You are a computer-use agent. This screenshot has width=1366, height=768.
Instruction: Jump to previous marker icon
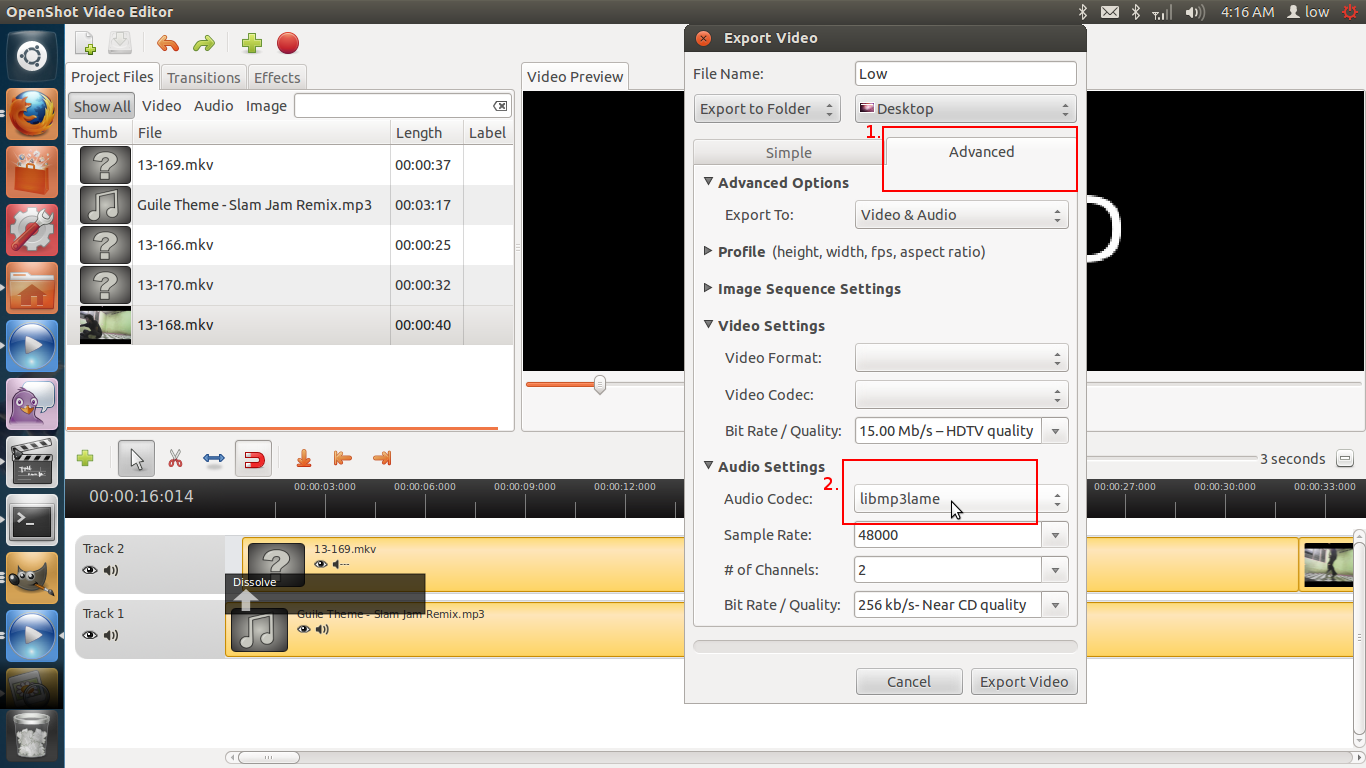tap(342, 458)
